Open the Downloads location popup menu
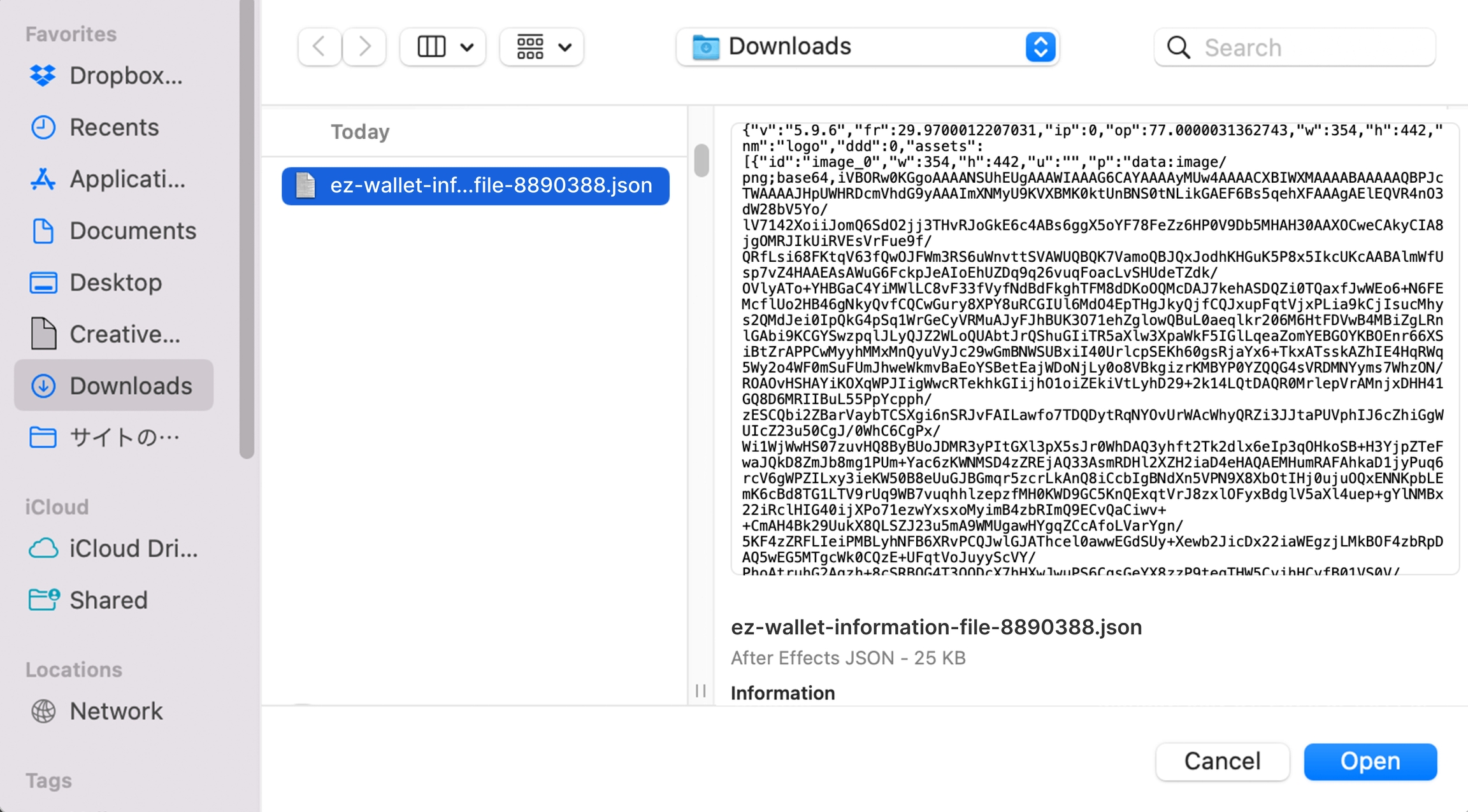 (867, 46)
